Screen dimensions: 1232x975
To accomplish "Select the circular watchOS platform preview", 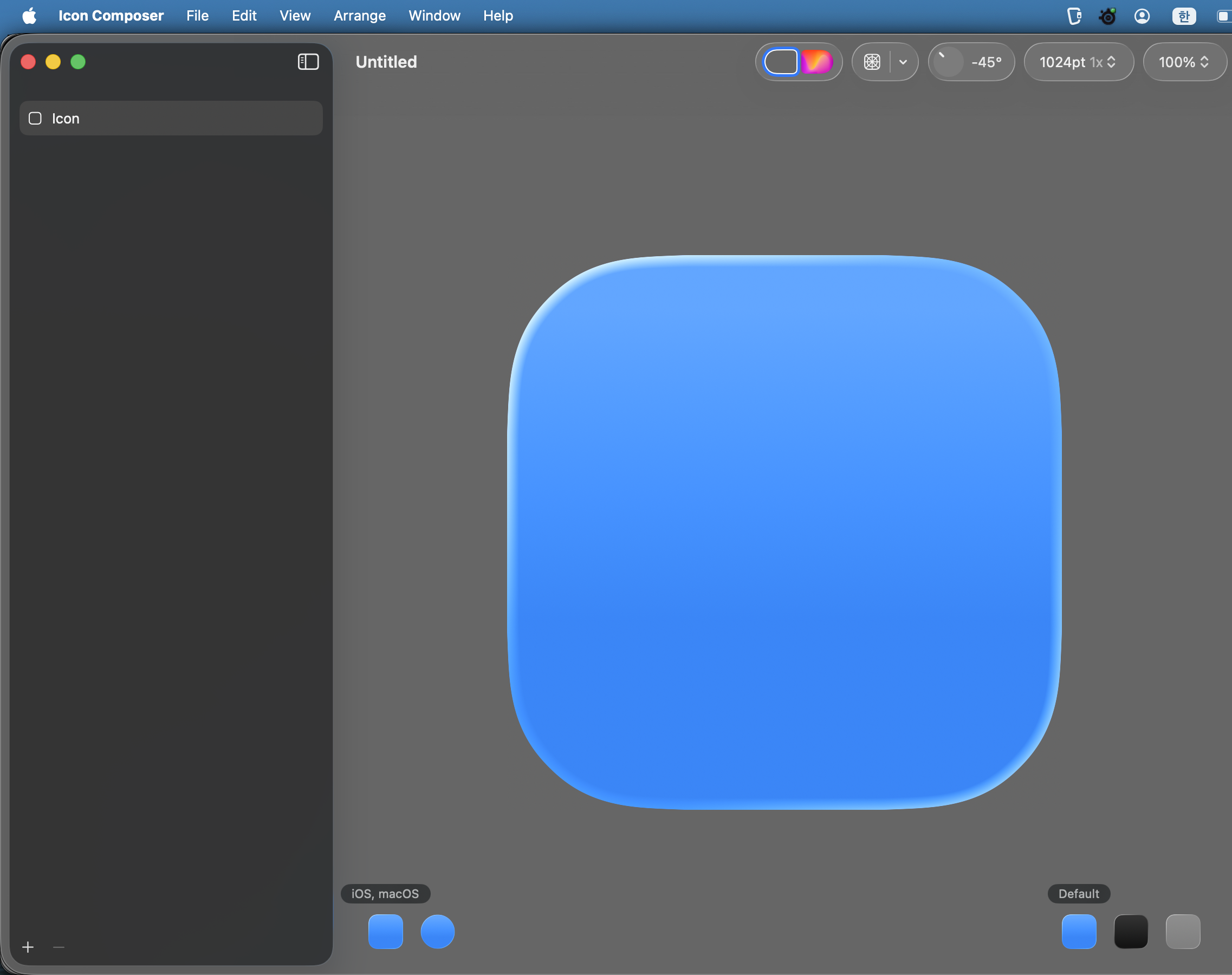I will pos(437,931).
